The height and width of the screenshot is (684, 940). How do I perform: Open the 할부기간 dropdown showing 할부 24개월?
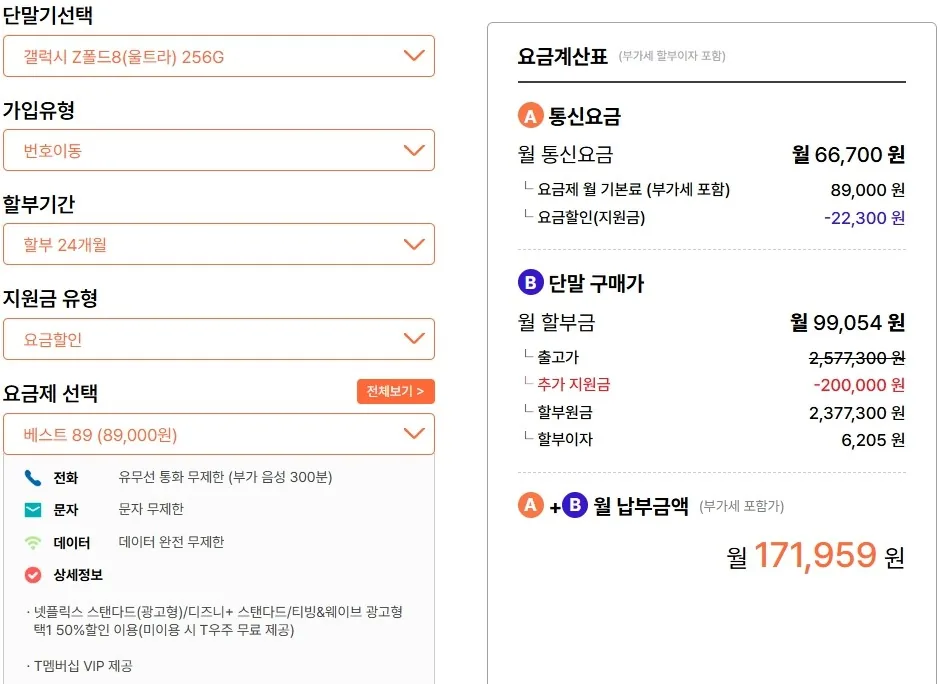pyautogui.click(x=219, y=245)
